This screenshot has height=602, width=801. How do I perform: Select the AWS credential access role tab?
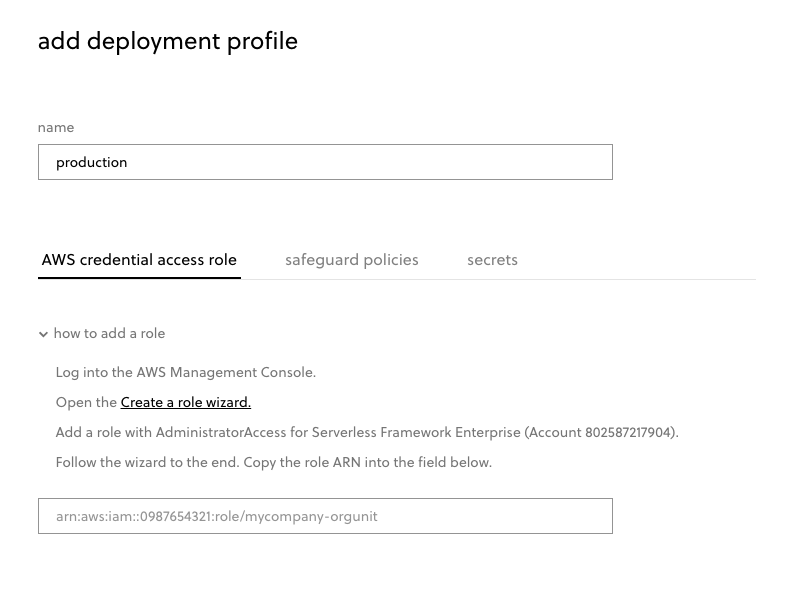(139, 260)
